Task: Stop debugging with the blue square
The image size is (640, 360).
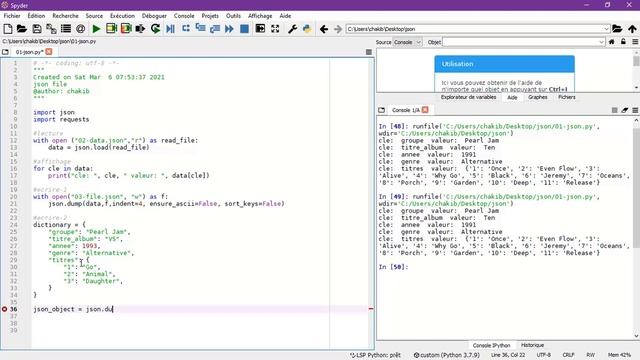Action: [x=244, y=29]
